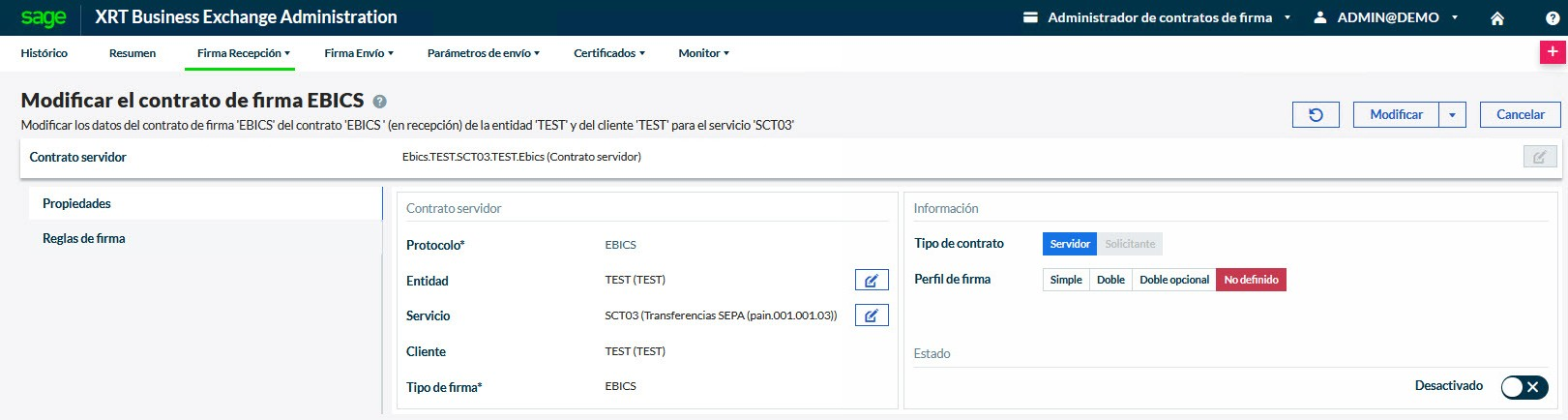Expand the Certificados menu

608,53
